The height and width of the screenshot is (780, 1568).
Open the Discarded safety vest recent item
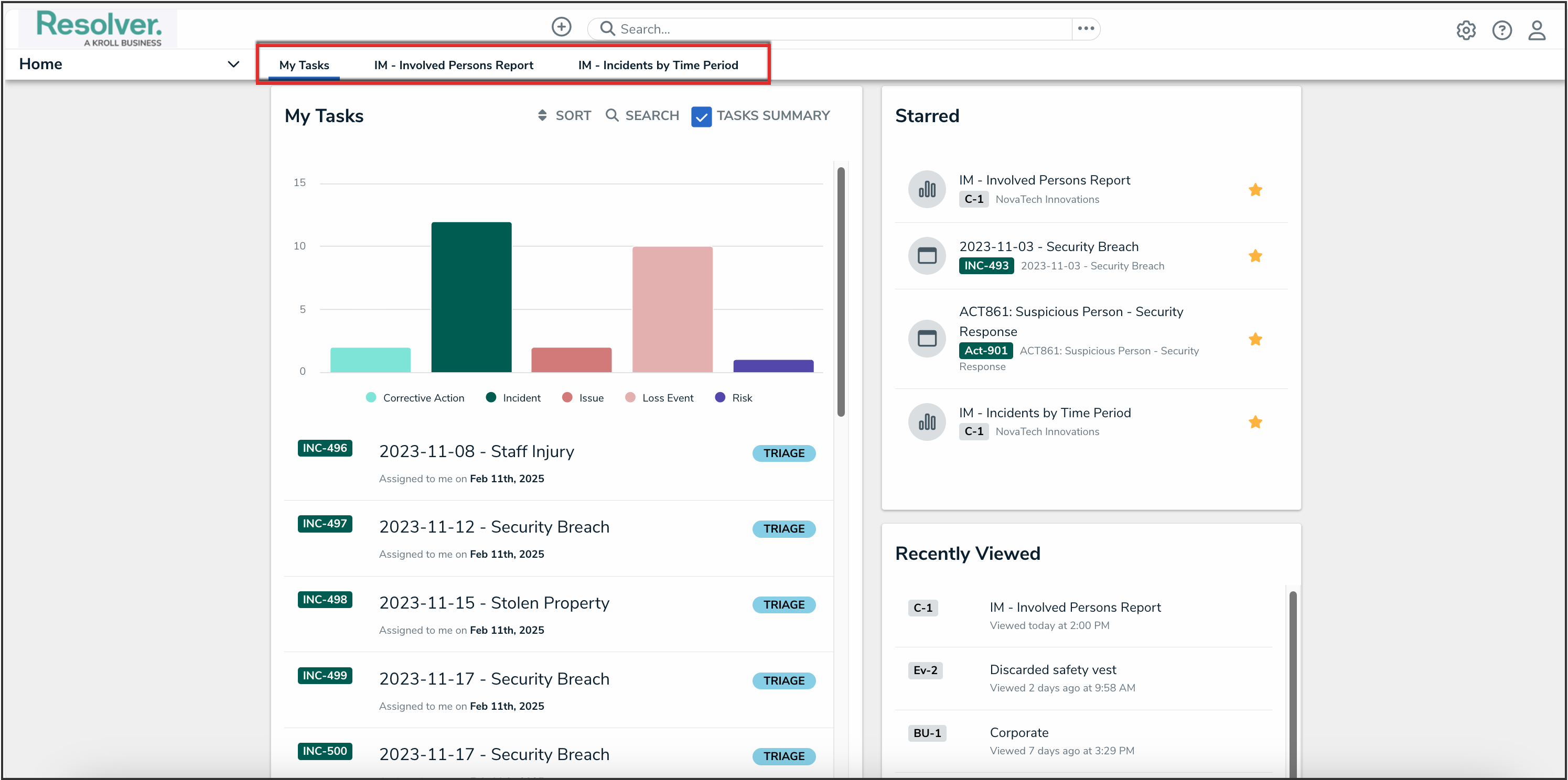[1053, 669]
